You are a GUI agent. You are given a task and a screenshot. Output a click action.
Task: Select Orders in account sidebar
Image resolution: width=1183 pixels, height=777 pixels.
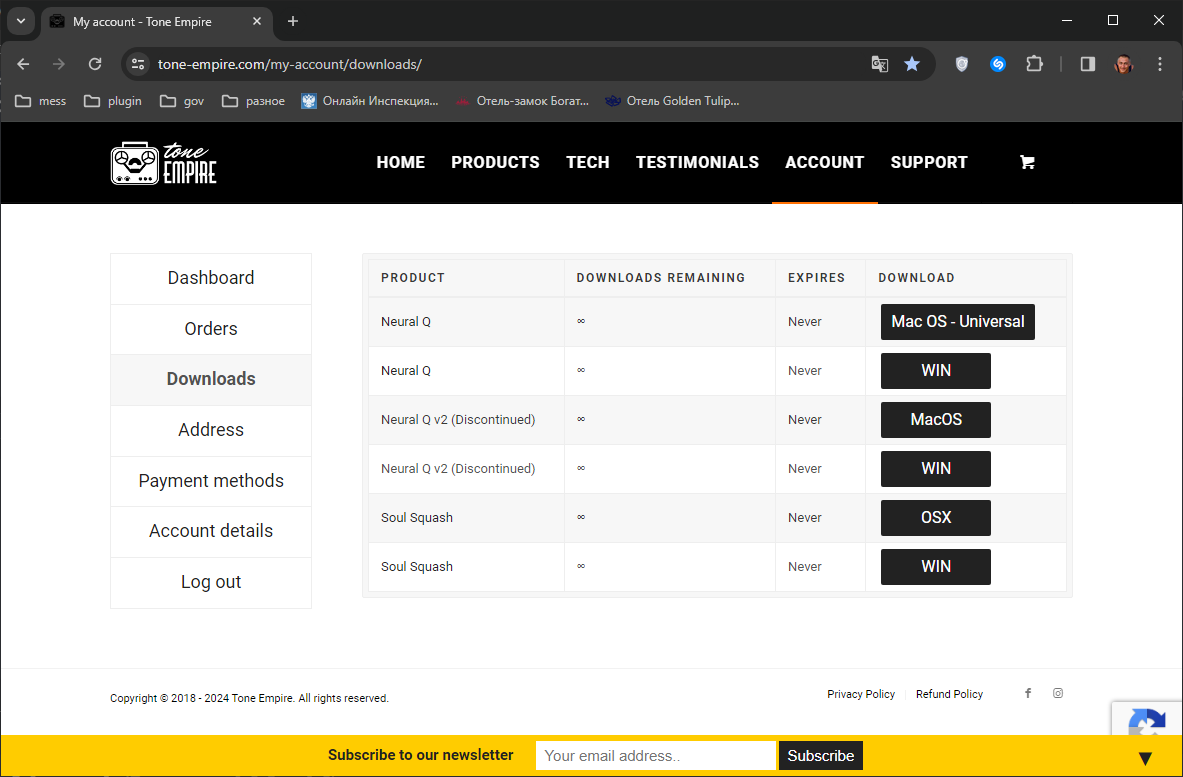(x=211, y=329)
